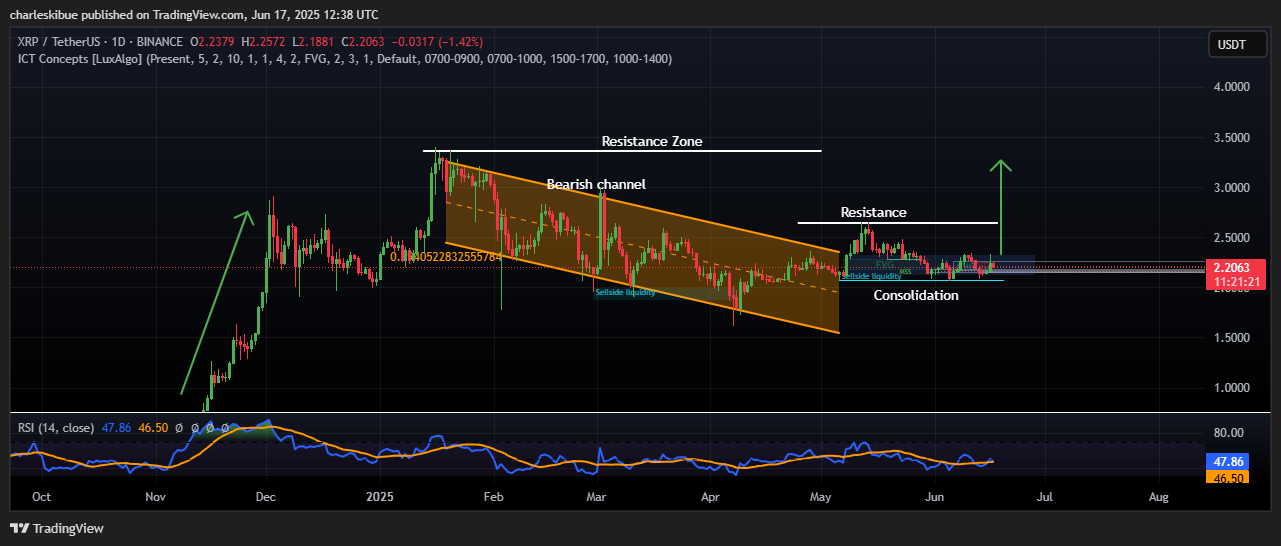Click the 2025 label on the time axis
Viewport: 1281px width, 546px height.
tap(381, 496)
